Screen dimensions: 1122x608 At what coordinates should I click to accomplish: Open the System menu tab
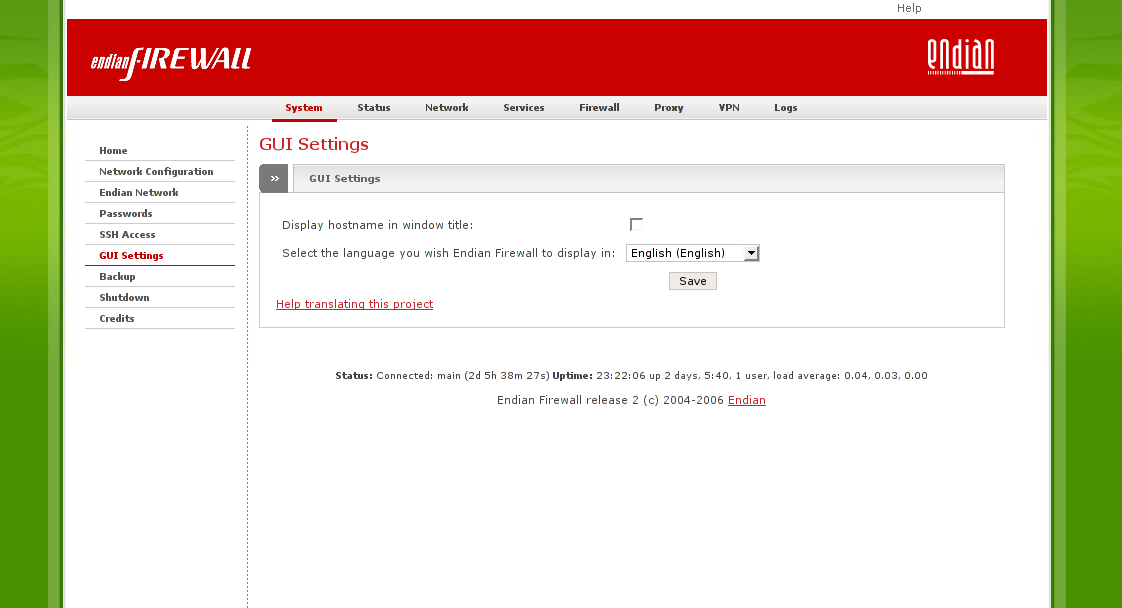pyautogui.click(x=304, y=108)
